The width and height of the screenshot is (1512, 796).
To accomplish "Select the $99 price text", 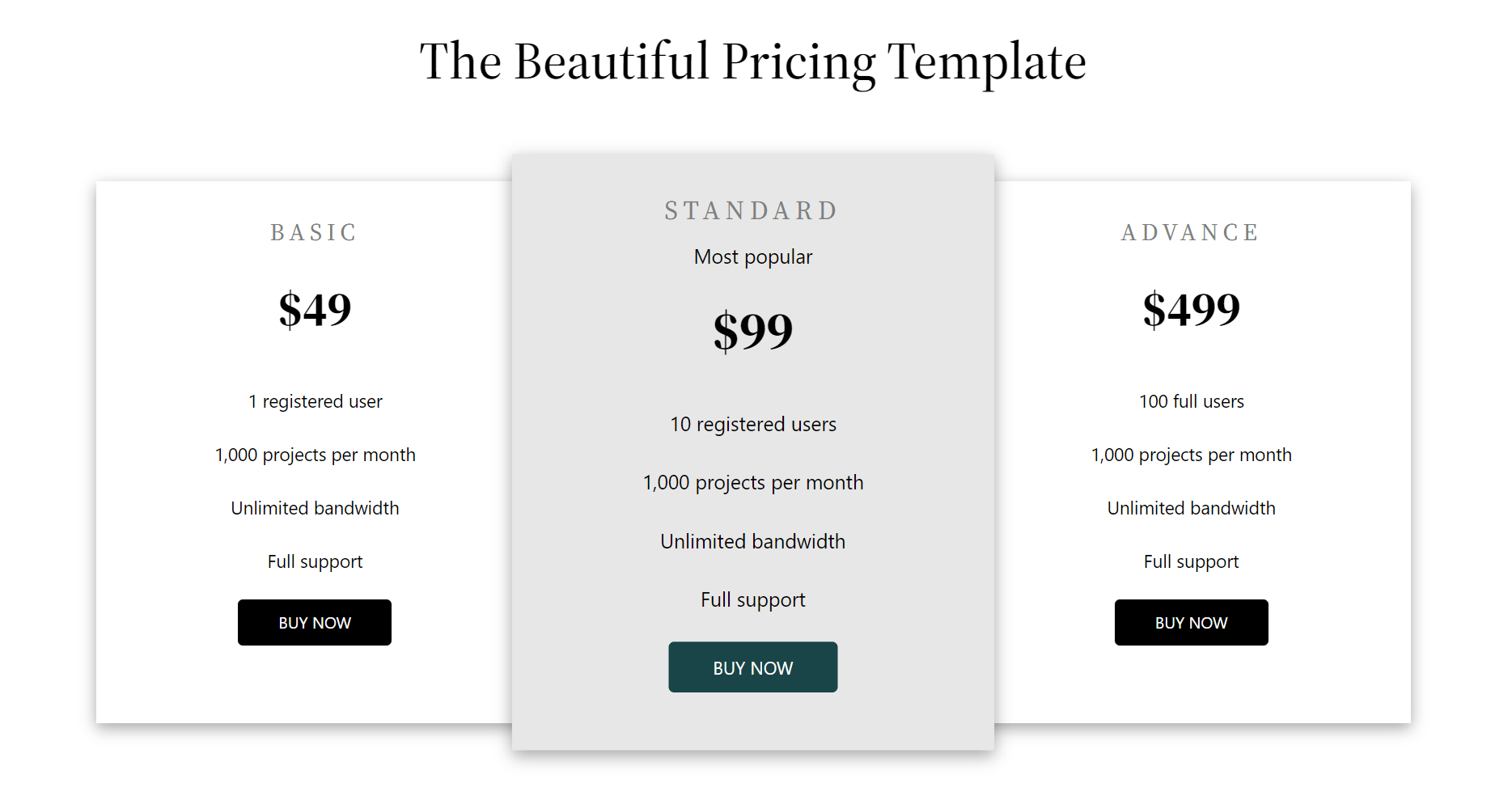I will 752,331.
